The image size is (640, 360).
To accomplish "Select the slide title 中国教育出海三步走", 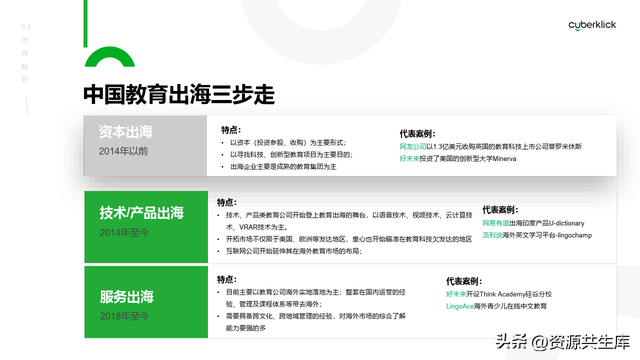I will pyautogui.click(x=179, y=94).
